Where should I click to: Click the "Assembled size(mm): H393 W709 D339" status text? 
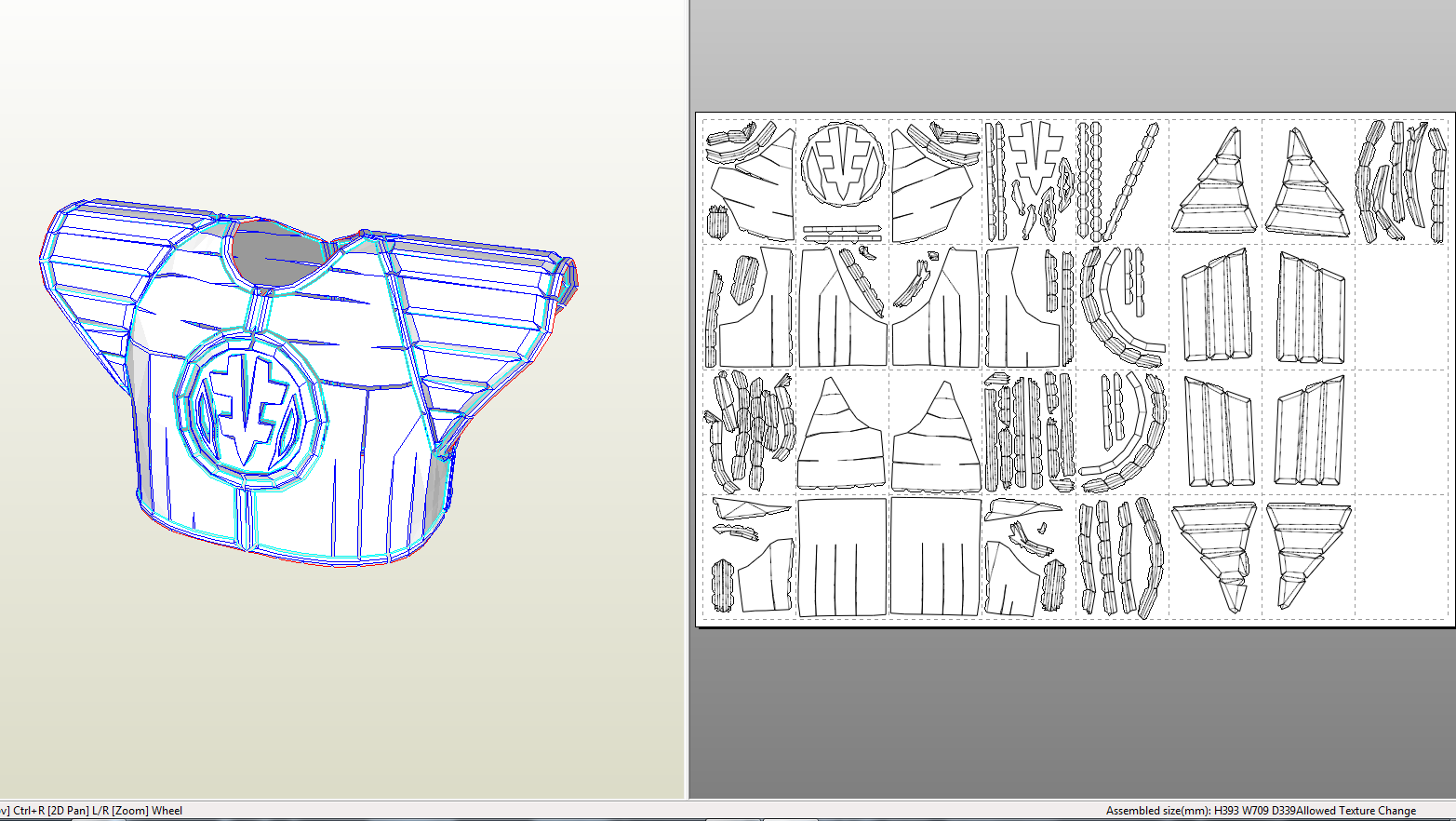[1200, 811]
